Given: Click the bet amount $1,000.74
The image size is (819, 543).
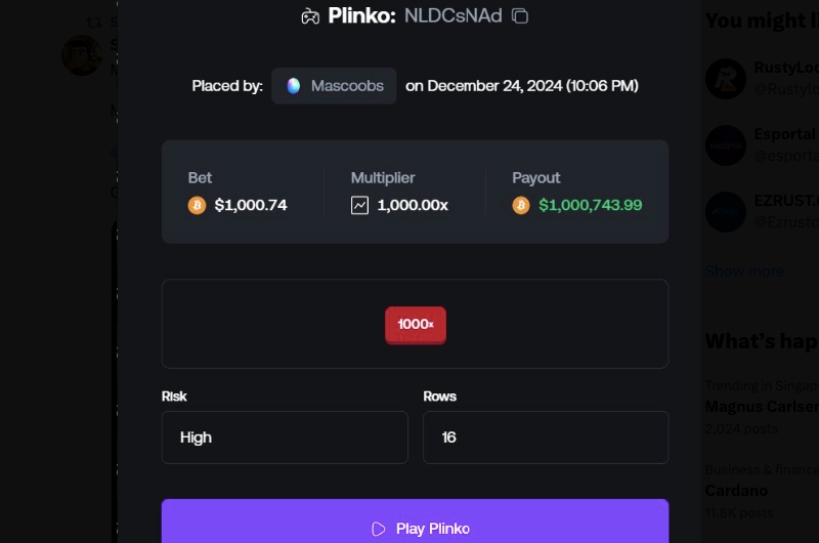Looking at the screenshot, I should (x=251, y=205).
